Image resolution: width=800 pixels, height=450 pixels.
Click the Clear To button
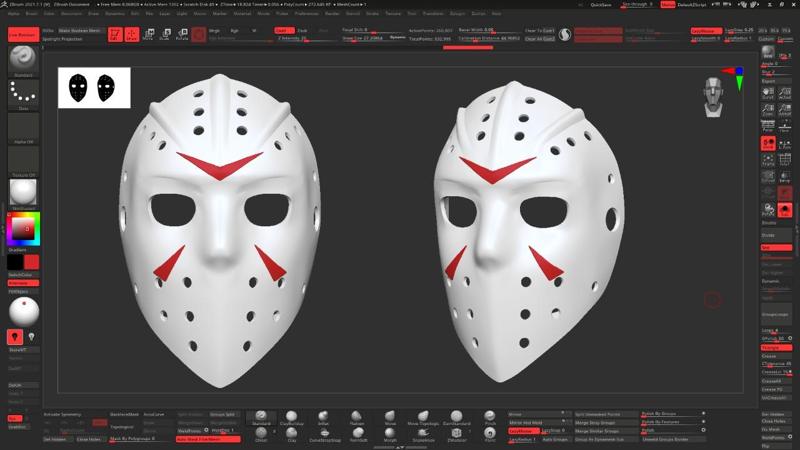(x=540, y=31)
